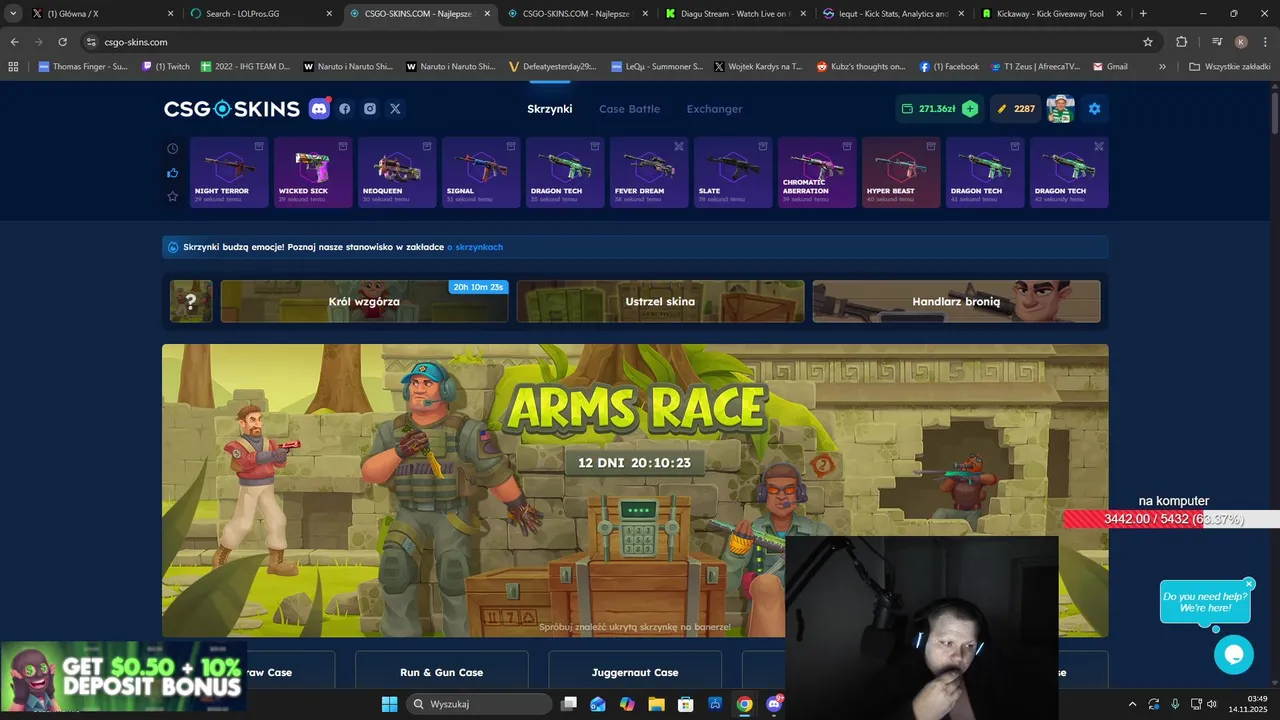Select the Skrzynki tab
1280x720 pixels.
pos(550,109)
